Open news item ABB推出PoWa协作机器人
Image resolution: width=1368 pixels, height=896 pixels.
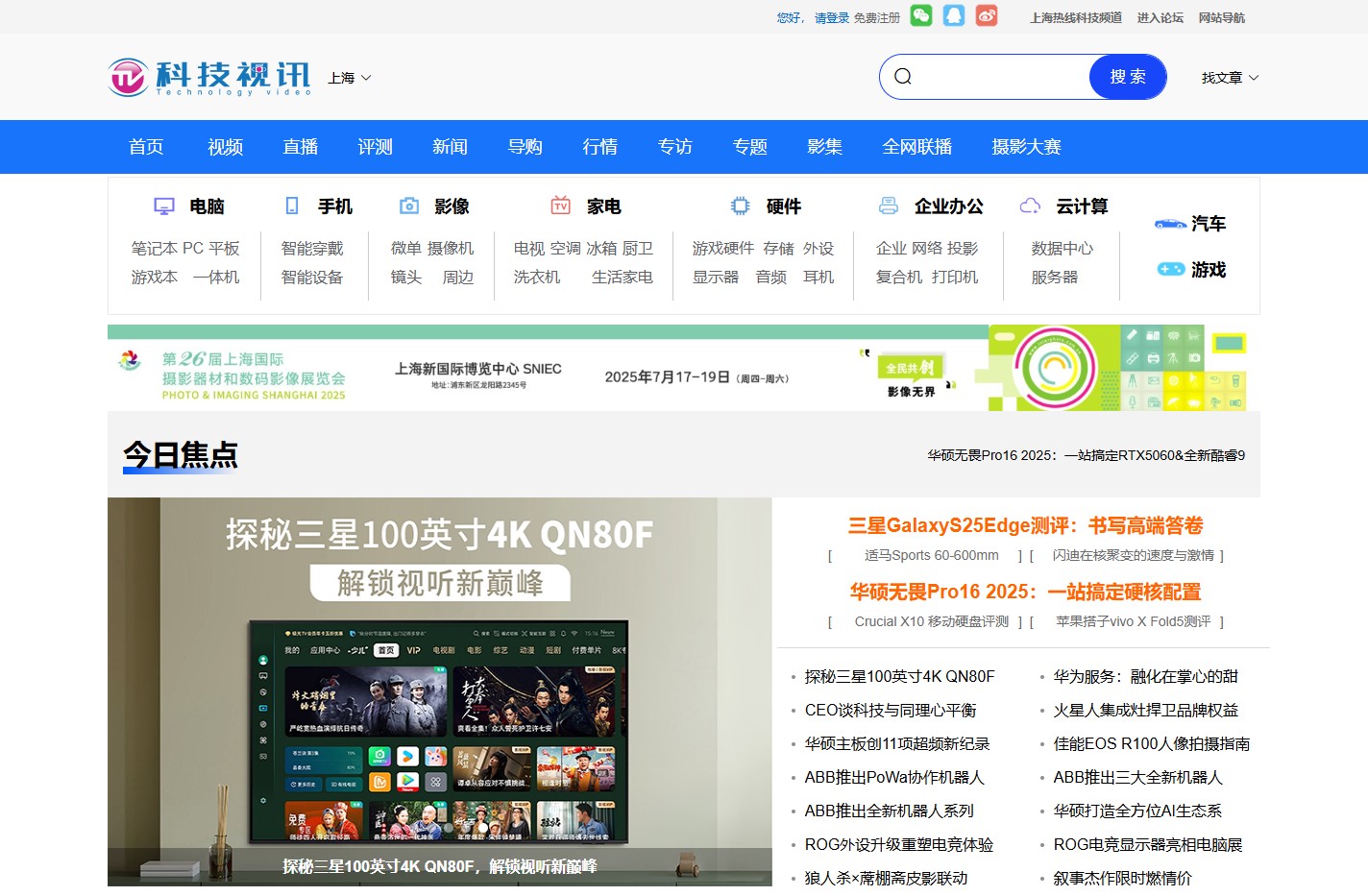point(894,778)
